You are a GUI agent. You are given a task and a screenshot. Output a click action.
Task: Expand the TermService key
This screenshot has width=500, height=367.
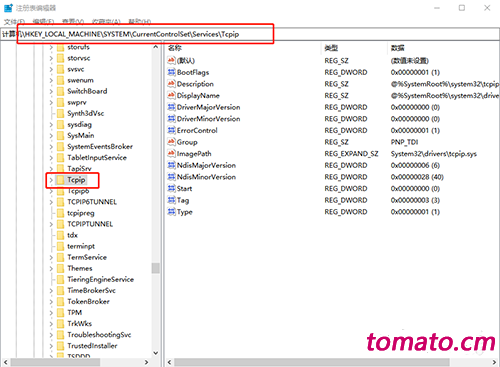tap(51, 257)
